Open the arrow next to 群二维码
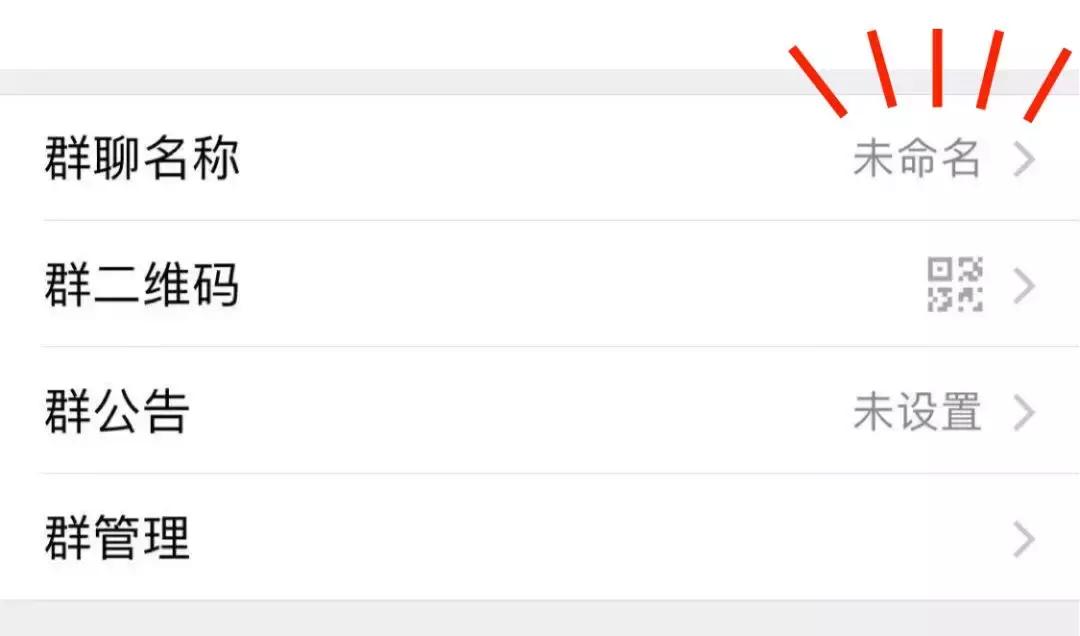Image resolution: width=1080 pixels, height=636 pixels. pyautogui.click(x=1023, y=287)
